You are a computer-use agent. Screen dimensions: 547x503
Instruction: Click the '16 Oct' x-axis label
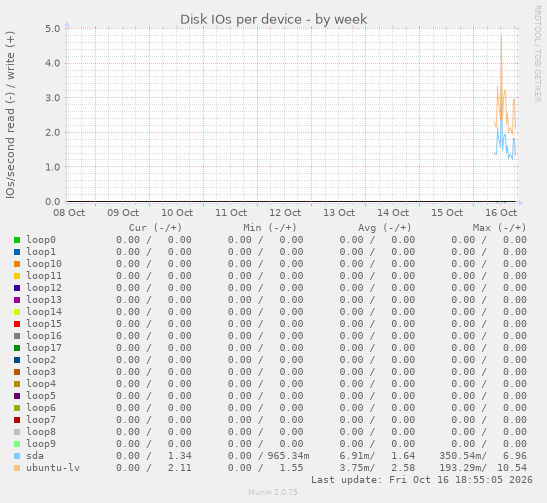click(501, 212)
